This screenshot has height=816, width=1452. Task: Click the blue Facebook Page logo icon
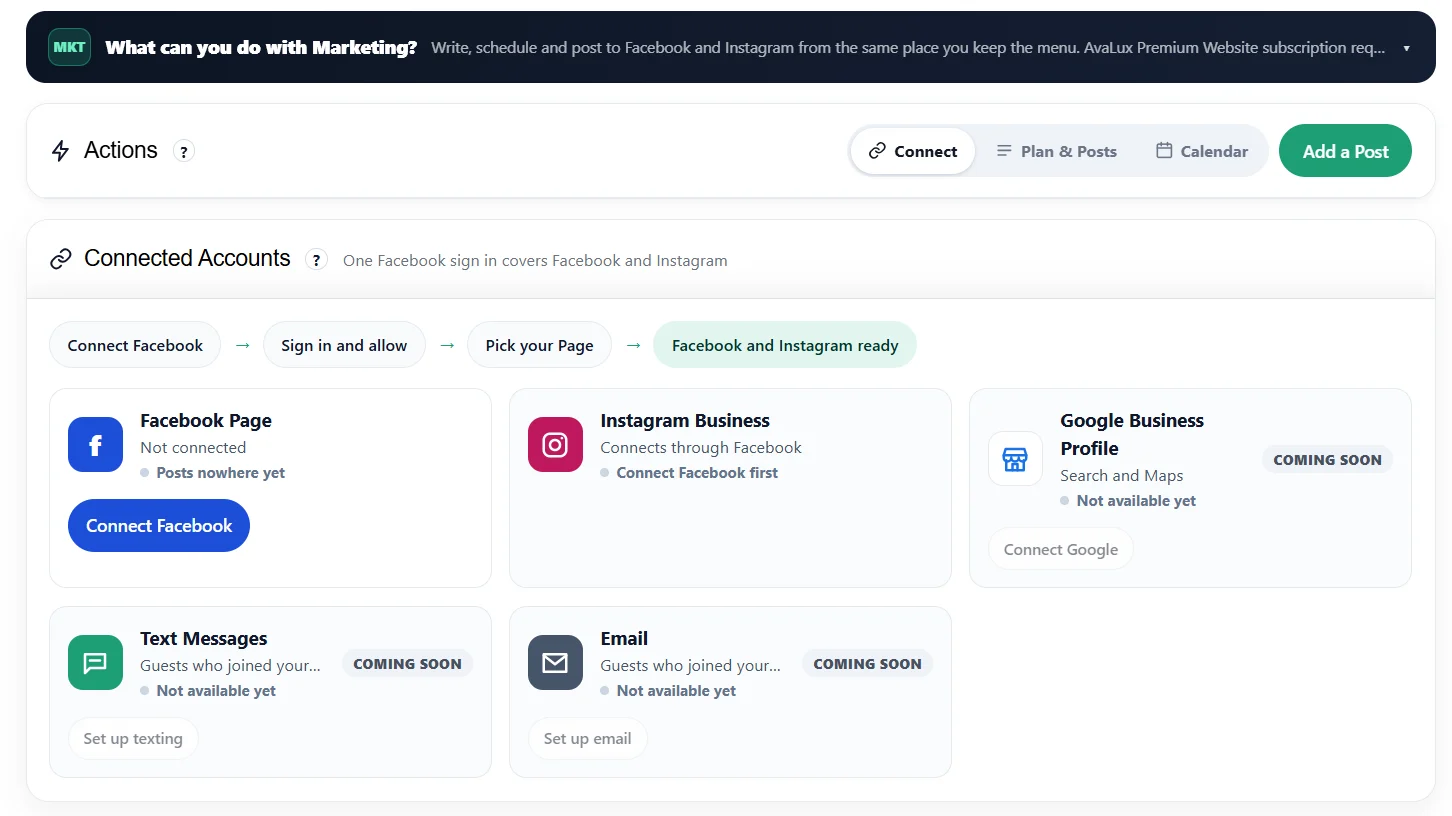click(95, 445)
